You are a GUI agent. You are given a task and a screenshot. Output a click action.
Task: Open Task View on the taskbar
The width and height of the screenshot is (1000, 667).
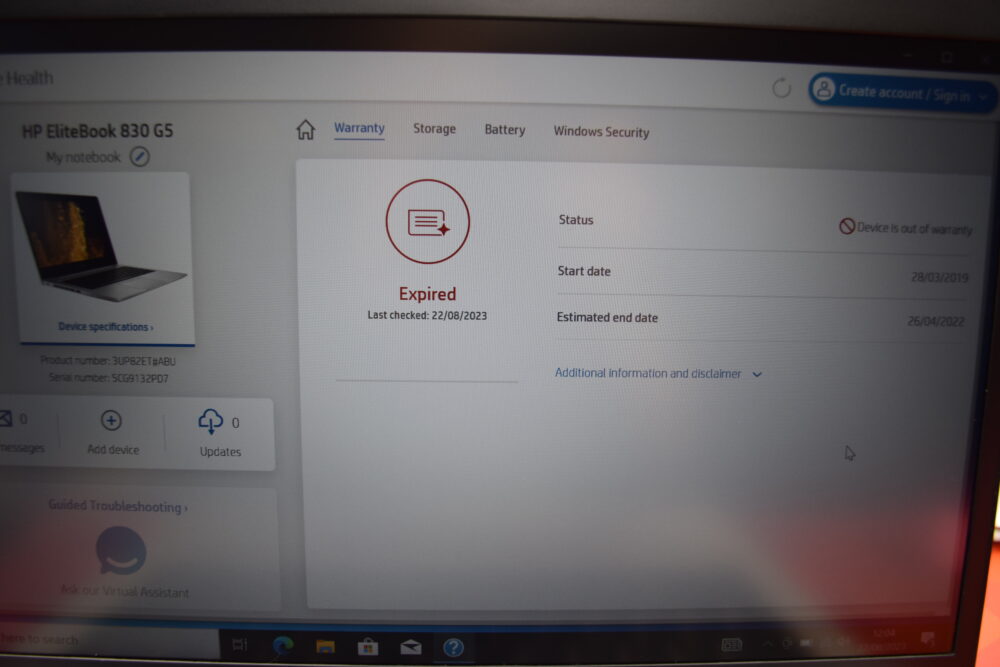coord(240,645)
